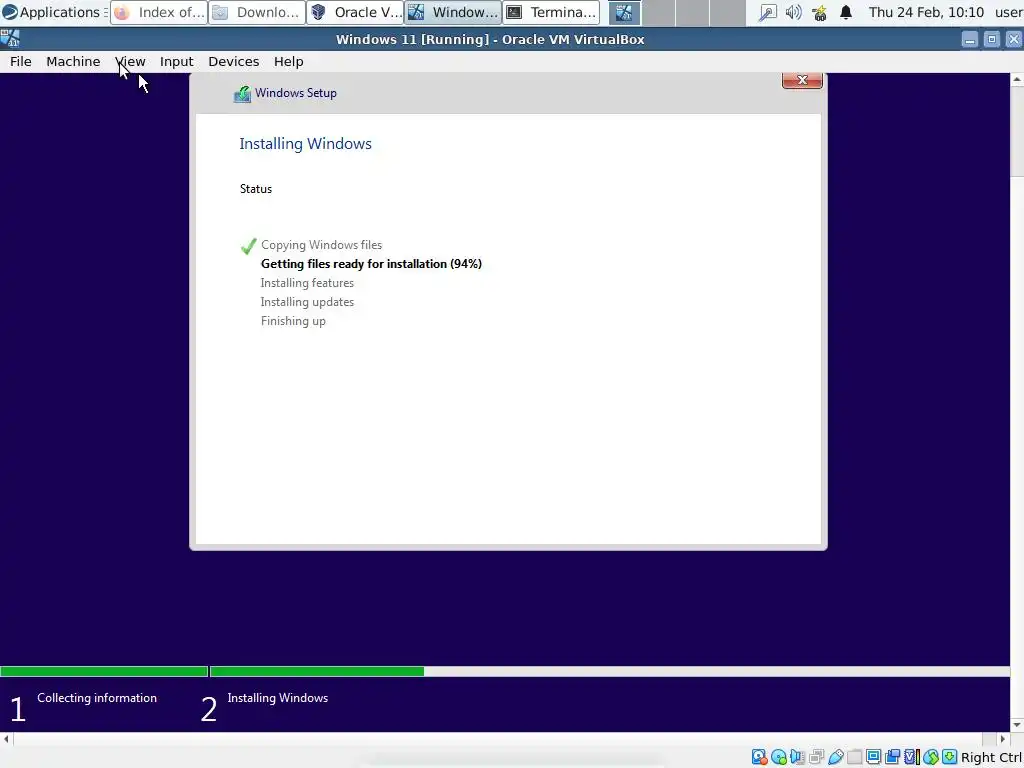The image size is (1024, 768).
Task: Select the Windows 11 VM taskbar item
Action: coord(453,12)
